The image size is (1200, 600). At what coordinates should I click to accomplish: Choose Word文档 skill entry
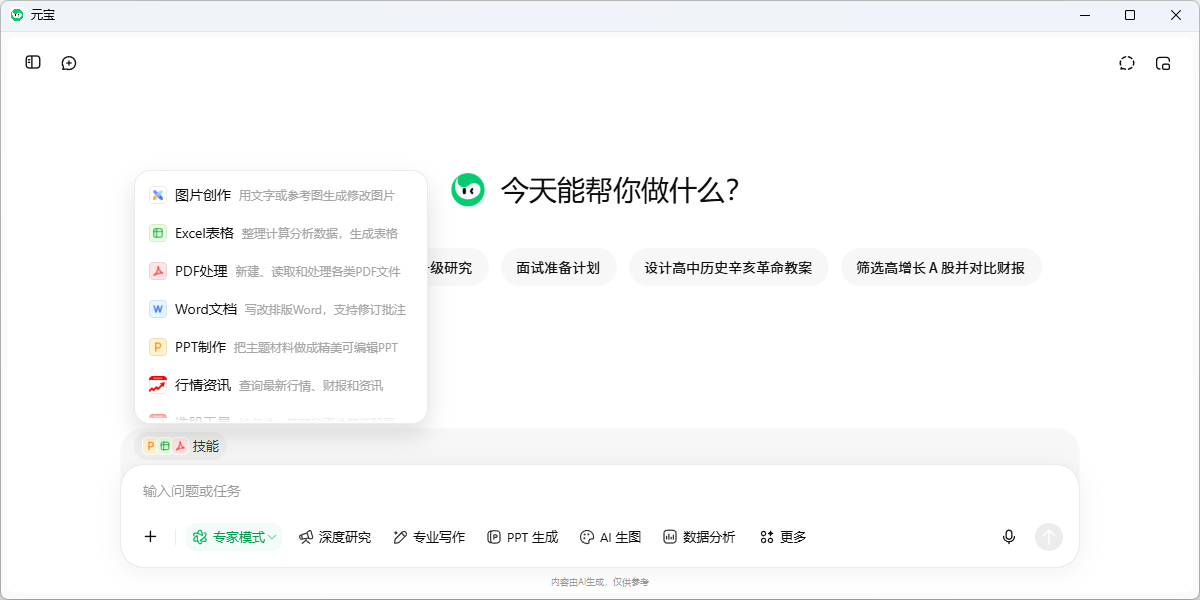[x=281, y=309]
